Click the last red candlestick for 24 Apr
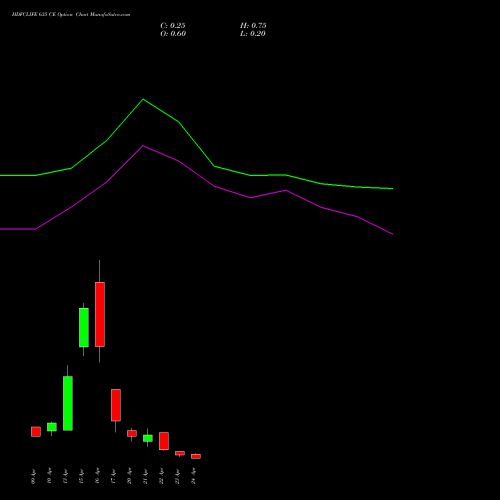Screen dimensions: 500x500 tap(196, 456)
